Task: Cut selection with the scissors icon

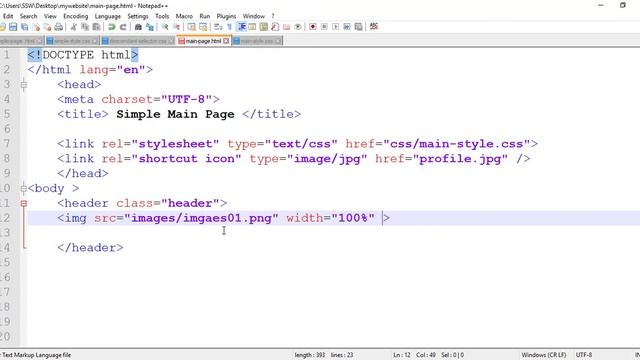Action: 73,27
